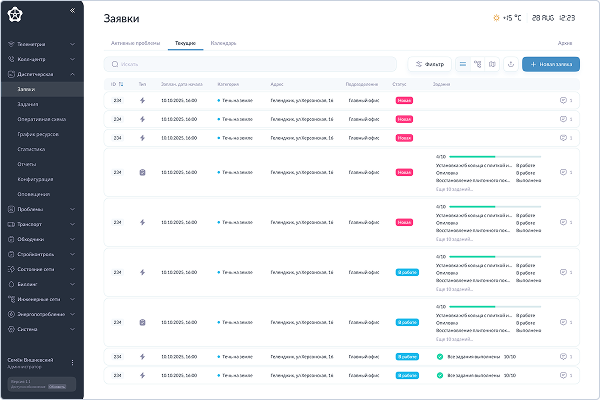The image size is (600, 400).
Task: Click the export upload icon button
Action: coord(510,64)
